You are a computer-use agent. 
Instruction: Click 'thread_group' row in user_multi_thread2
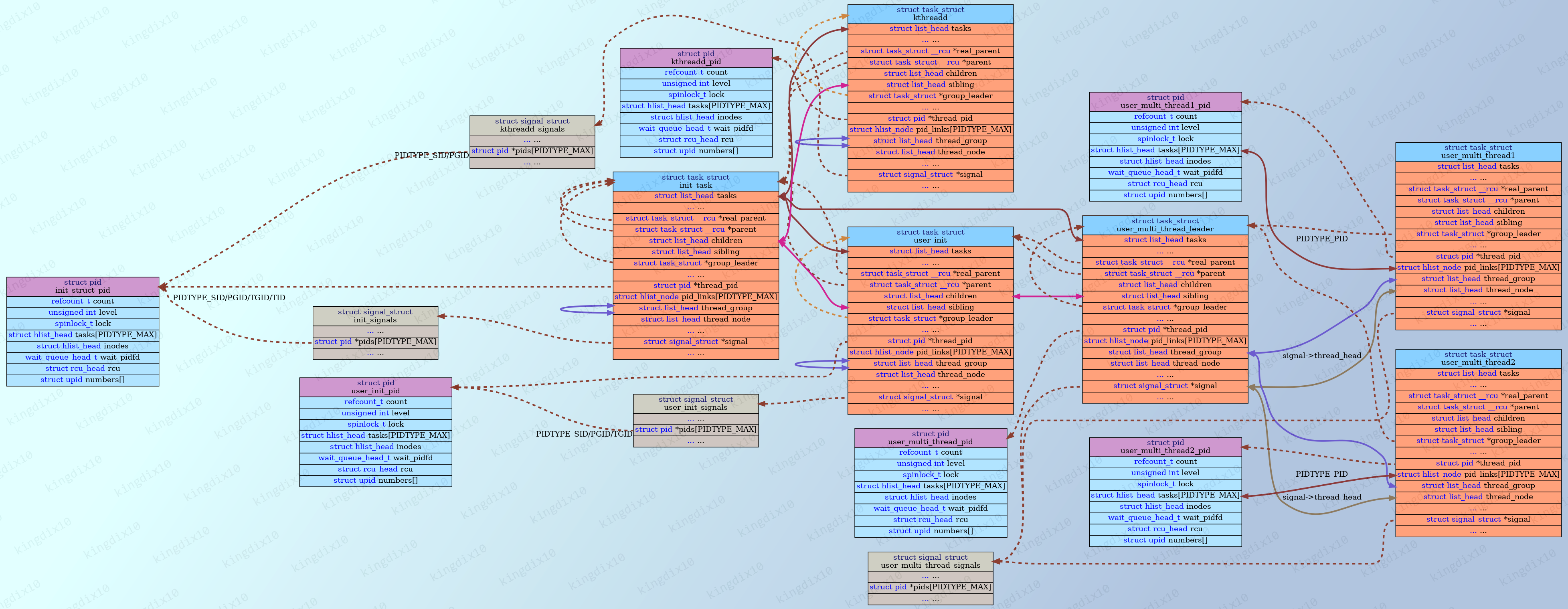(x=1478, y=486)
